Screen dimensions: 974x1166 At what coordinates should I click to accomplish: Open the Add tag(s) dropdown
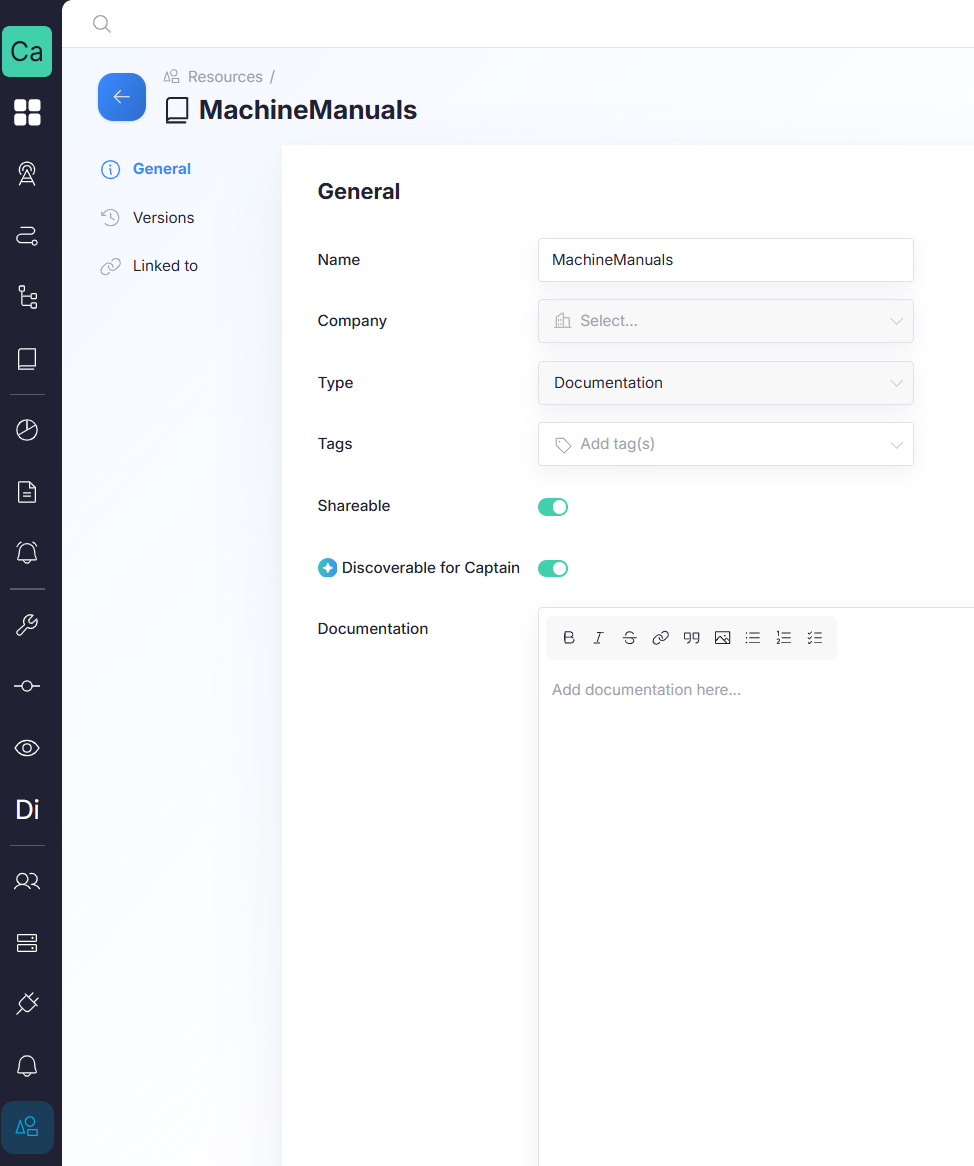726,444
